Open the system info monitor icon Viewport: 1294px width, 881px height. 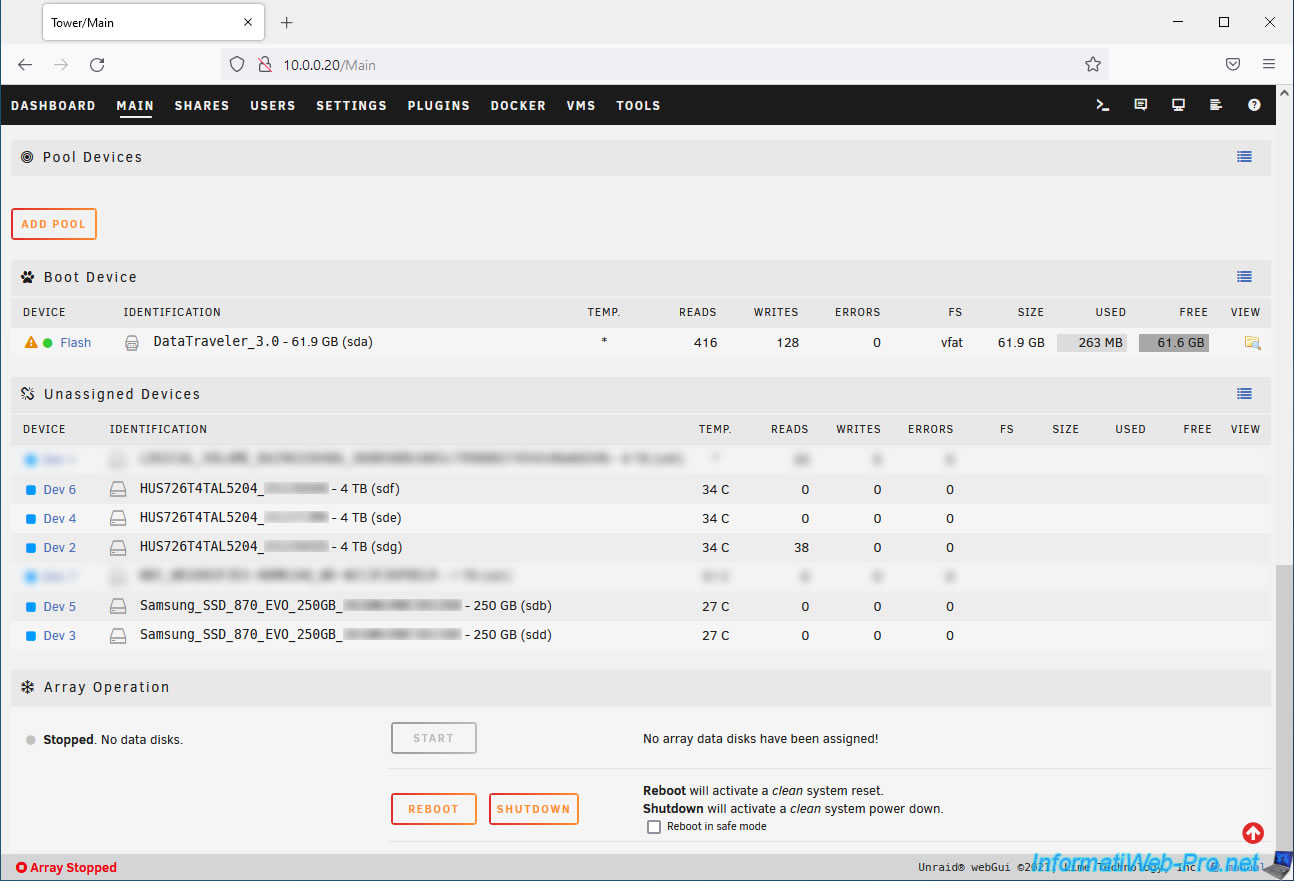(1178, 105)
